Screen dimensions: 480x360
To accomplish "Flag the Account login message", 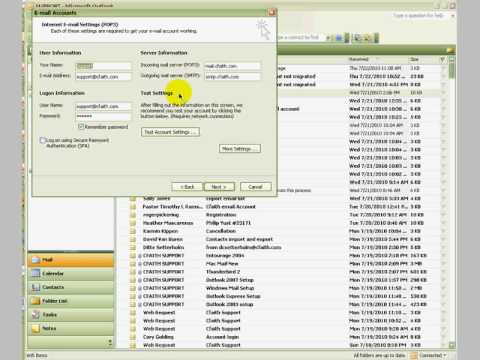I will (x=443, y=337).
